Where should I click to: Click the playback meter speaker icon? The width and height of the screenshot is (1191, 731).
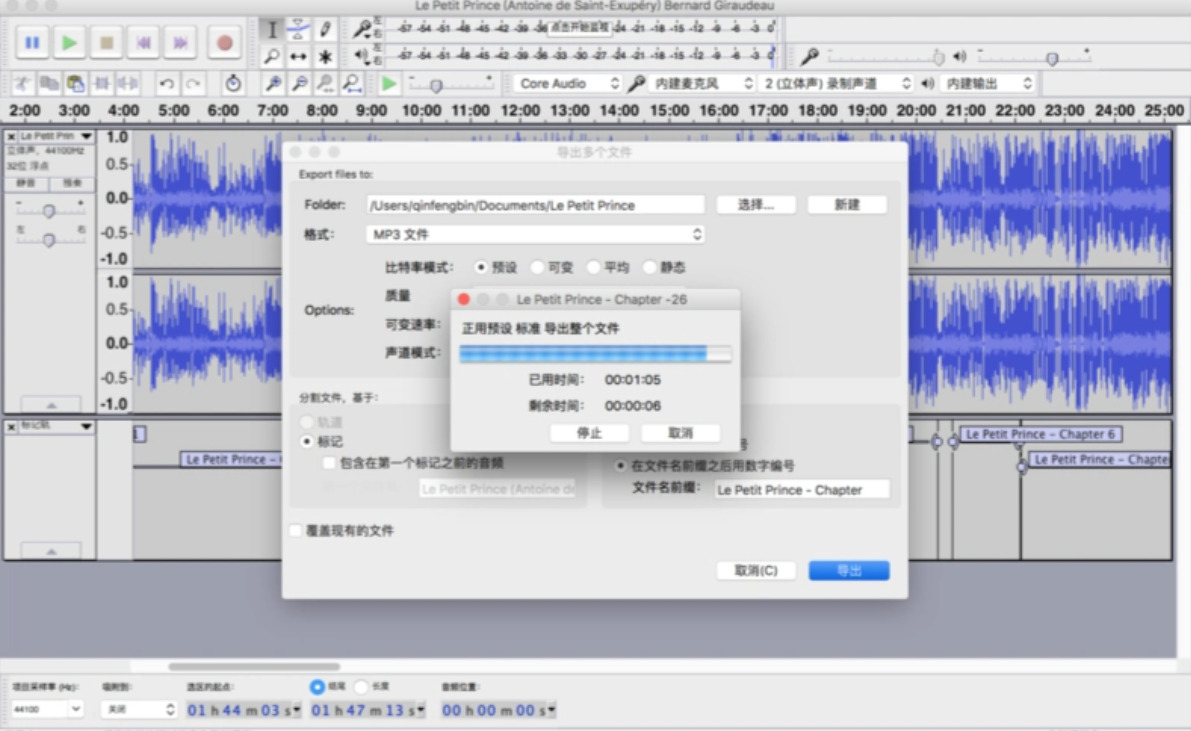point(362,55)
